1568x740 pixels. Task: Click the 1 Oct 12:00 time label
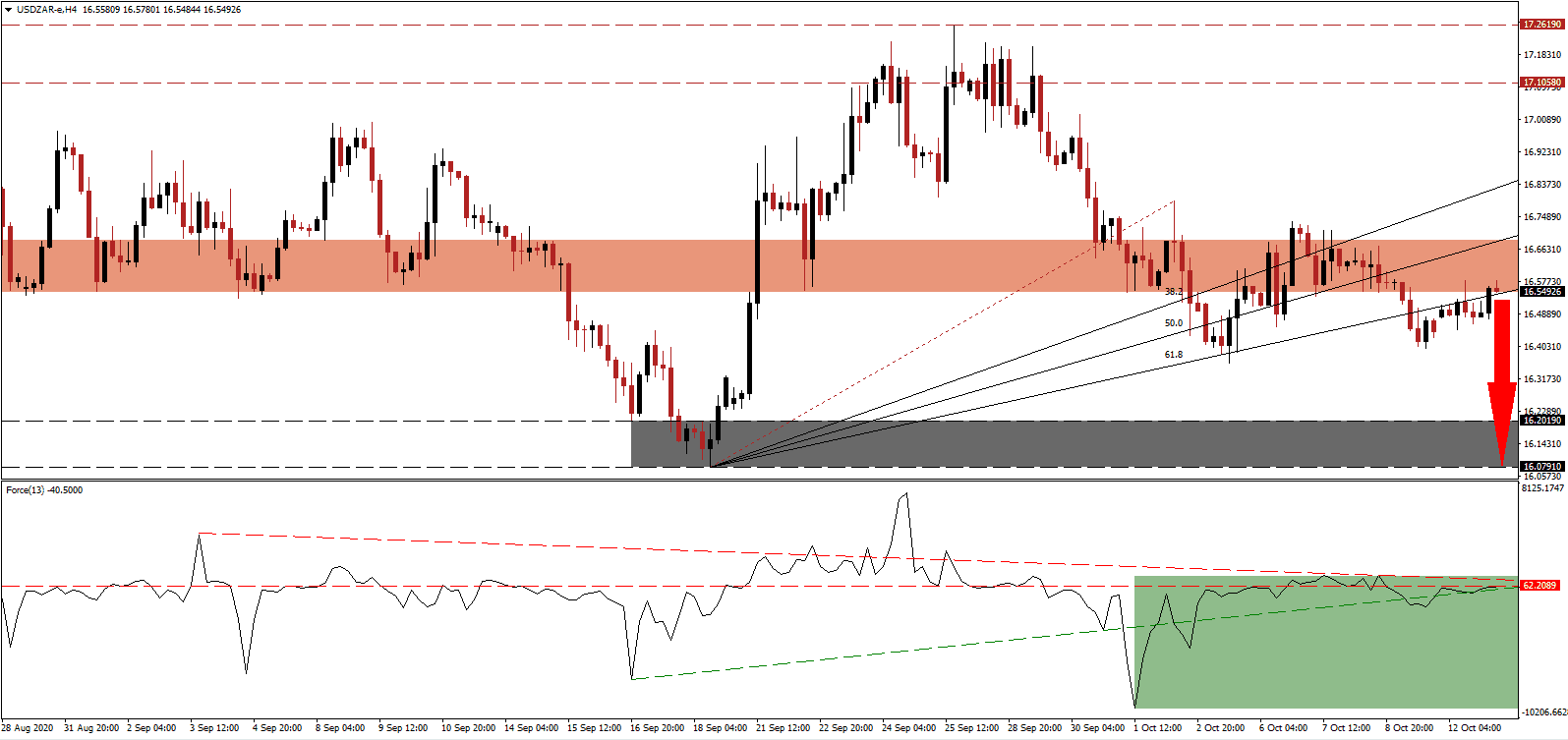point(1157,728)
